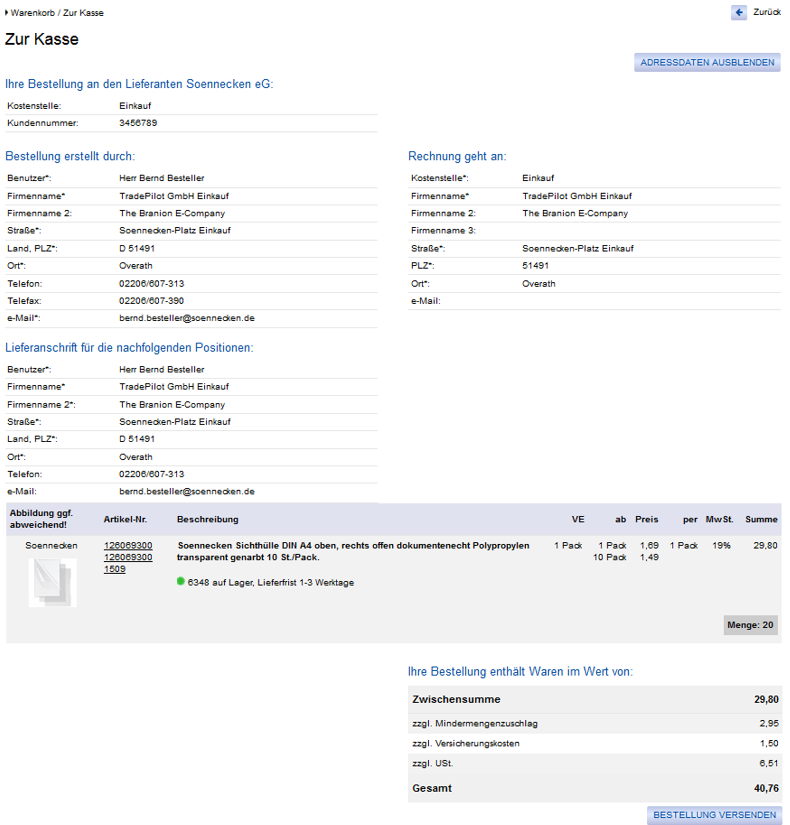Image resolution: width=790 pixels, height=825 pixels.
Task: Click the Warenkorb breadcrumb arrow icon
Action: click(x=6, y=13)
